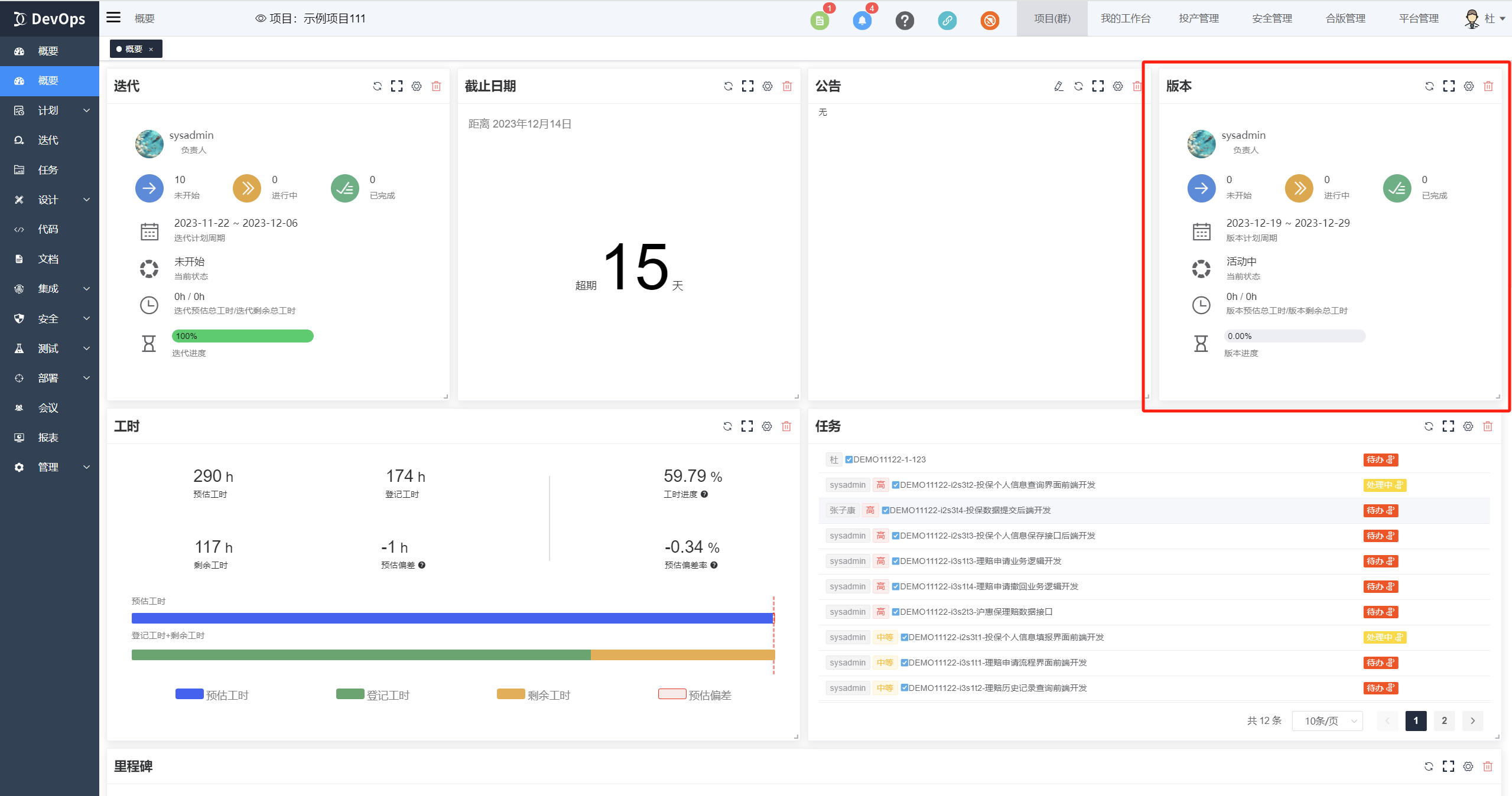This screenshot has width=1512, height=796.
Task: Delete the 工时 panel with trash icon
Action: click(x=786, y=426)
